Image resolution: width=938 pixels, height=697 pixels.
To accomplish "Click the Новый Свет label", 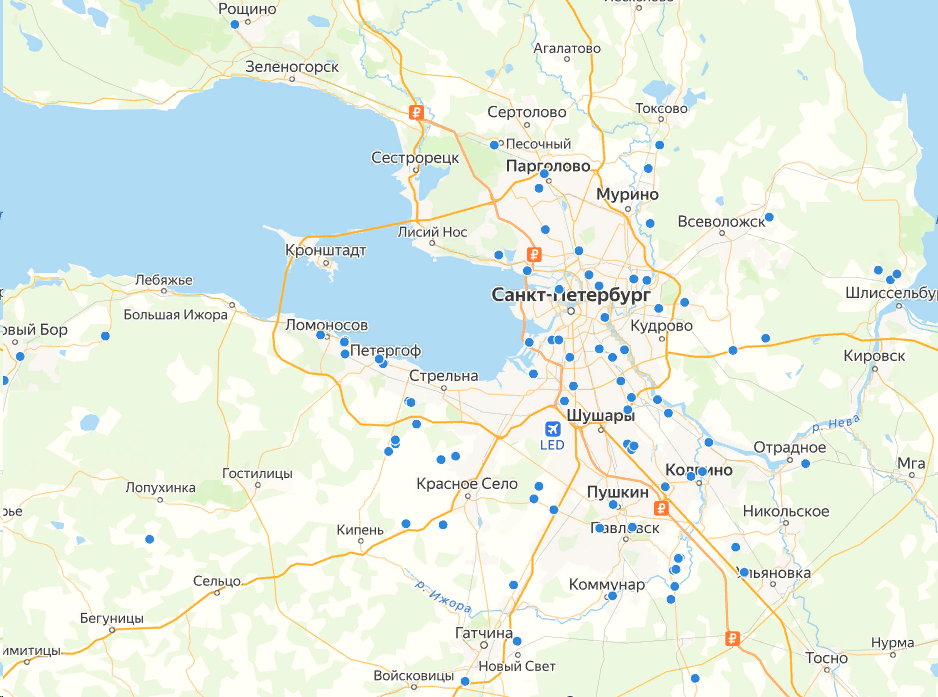I will coord(517,666).
